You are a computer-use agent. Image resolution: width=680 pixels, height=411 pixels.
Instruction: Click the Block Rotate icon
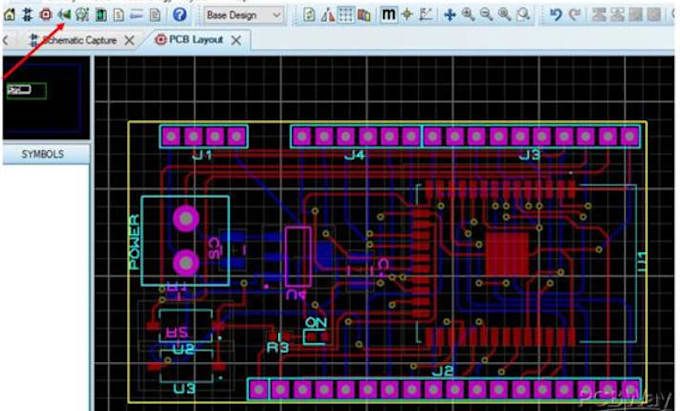pyautogui.click(x=635, y=15)
